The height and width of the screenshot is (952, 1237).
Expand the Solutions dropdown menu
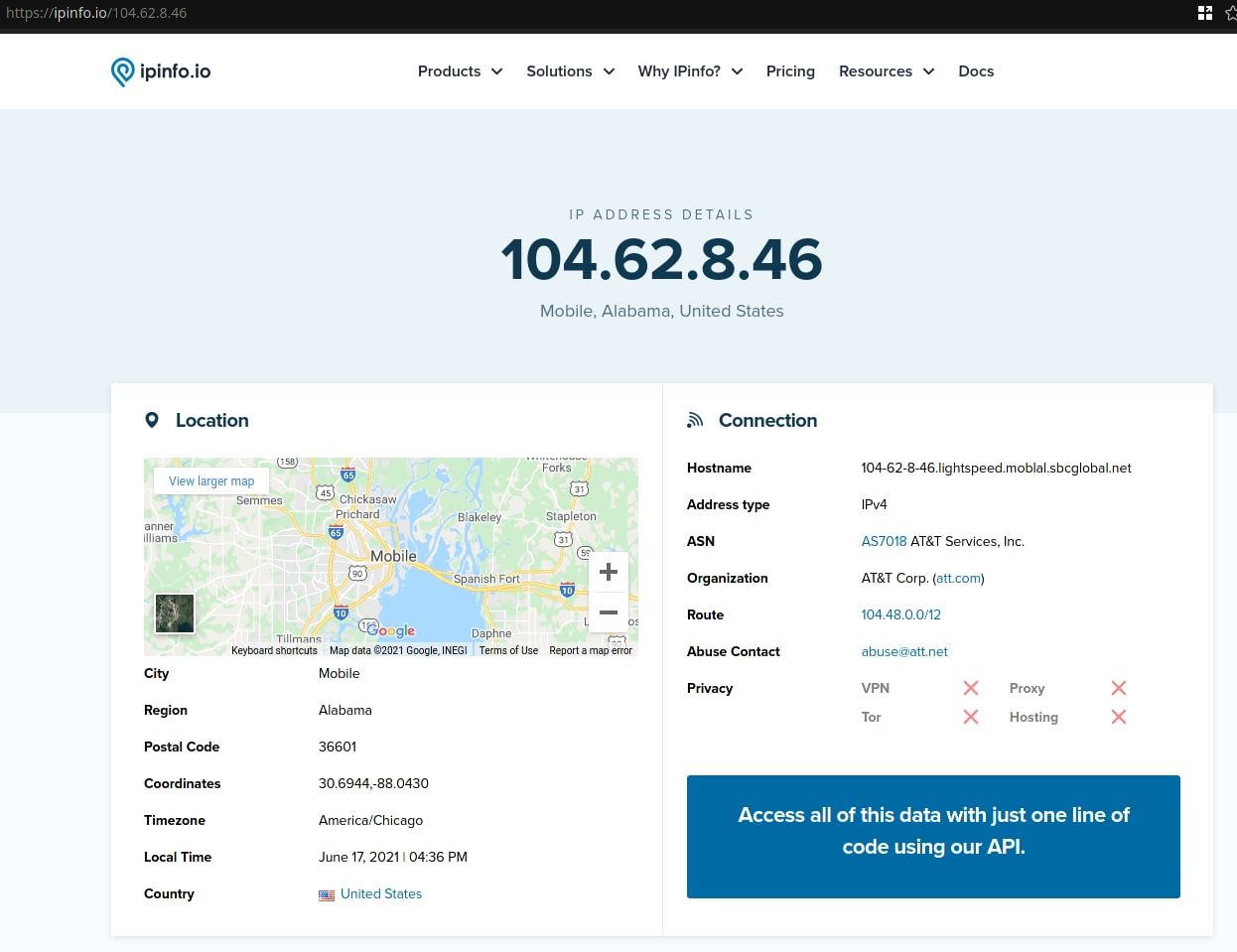tap(570, 71)
